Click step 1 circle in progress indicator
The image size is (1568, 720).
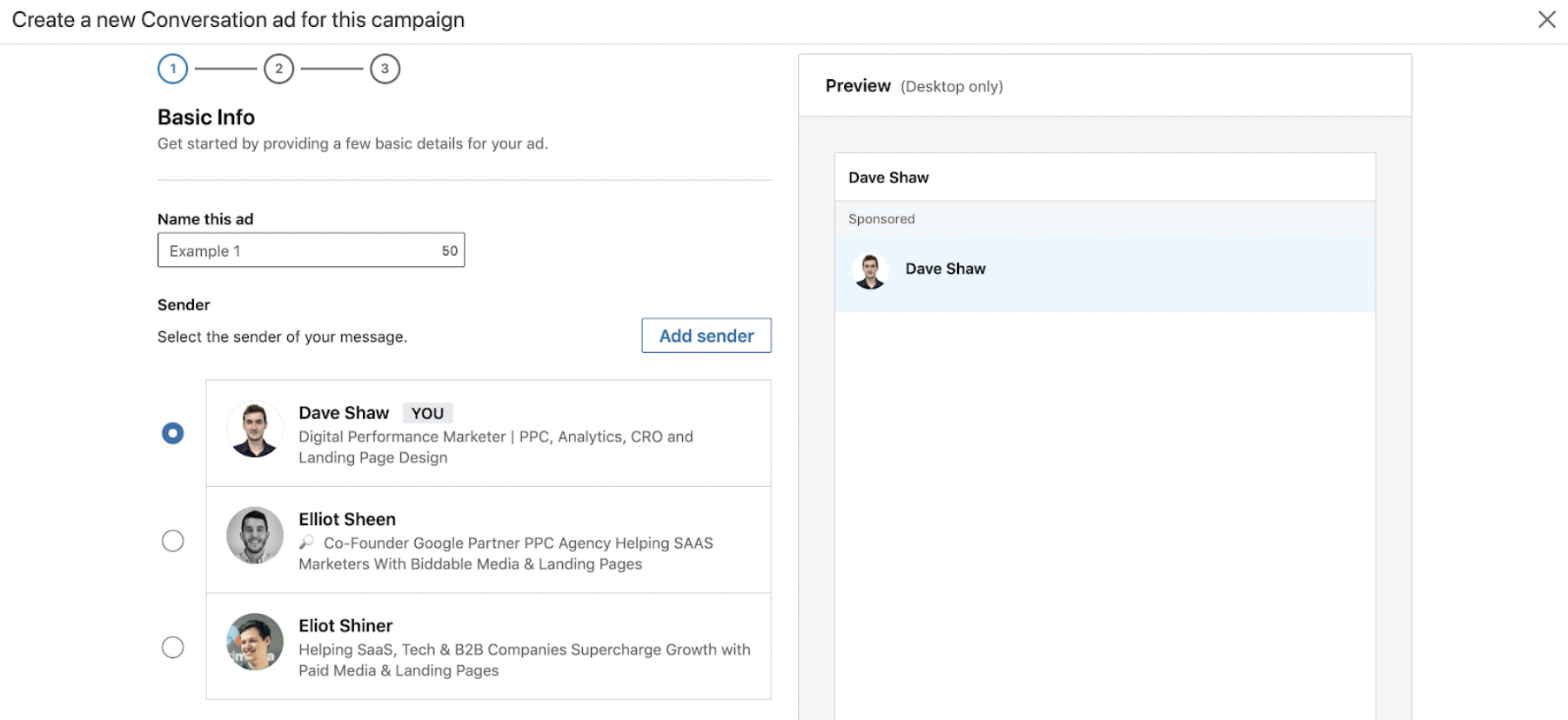pos(173,69)
